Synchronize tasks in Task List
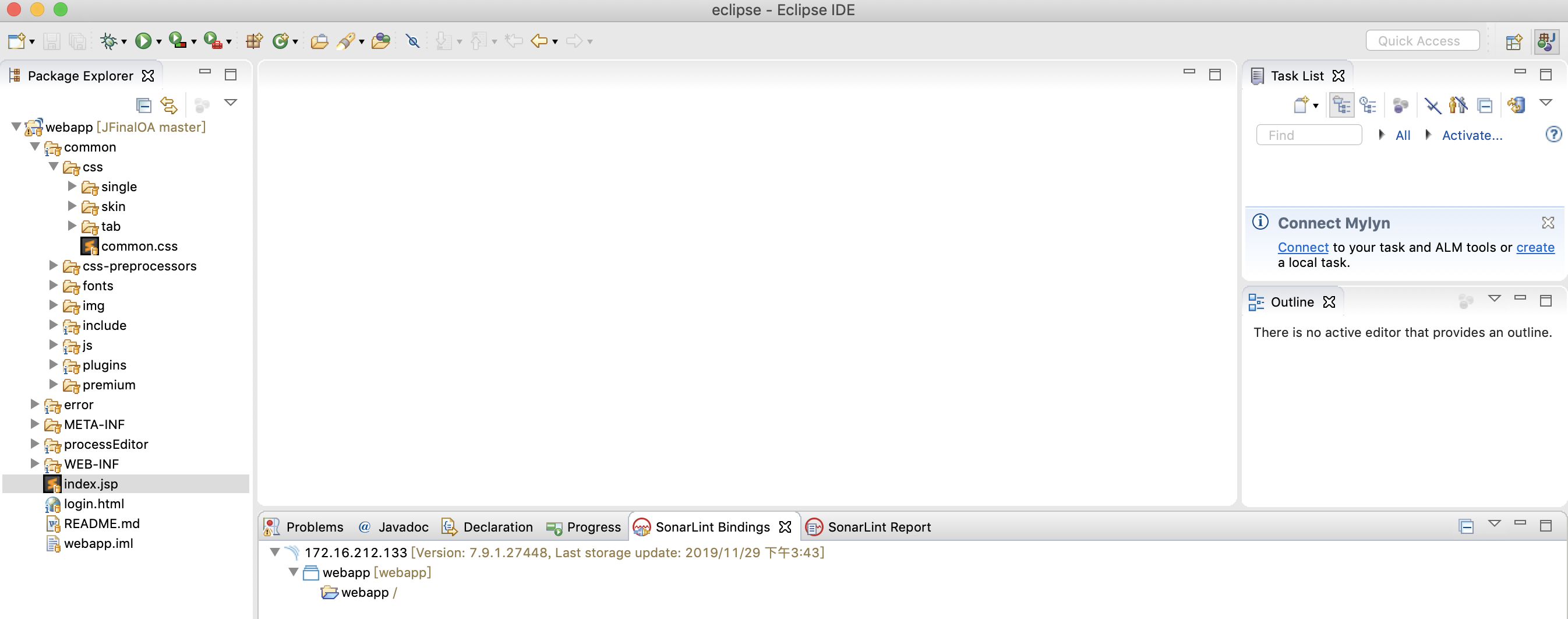 (x=1517, y=105)
